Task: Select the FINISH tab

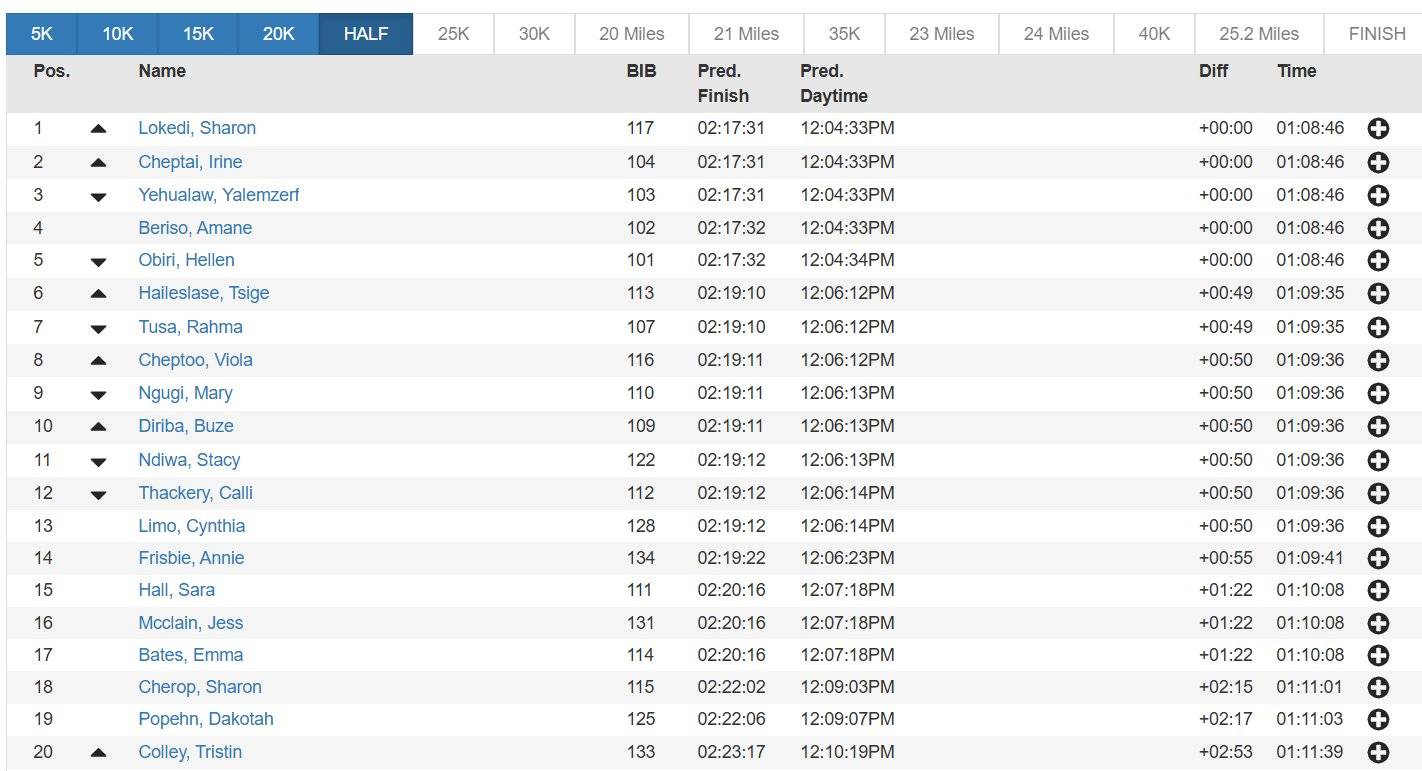Action: click(x=1376, y=34)
